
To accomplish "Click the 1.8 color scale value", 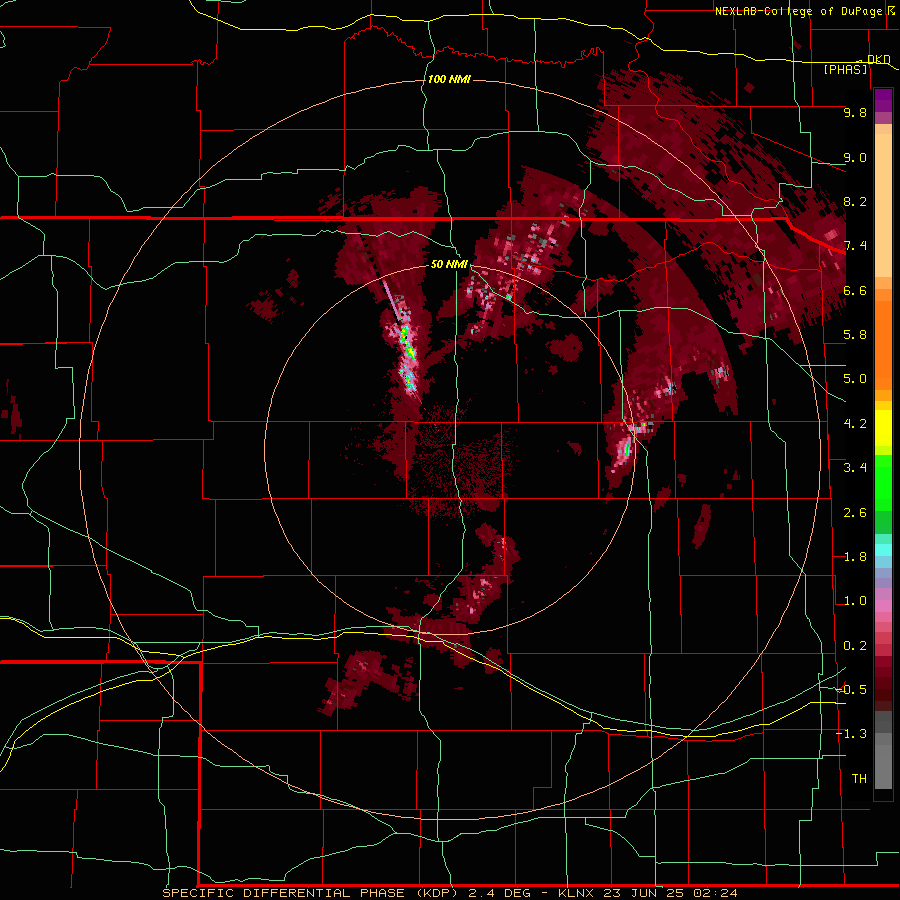I will [x=855, y=557].
